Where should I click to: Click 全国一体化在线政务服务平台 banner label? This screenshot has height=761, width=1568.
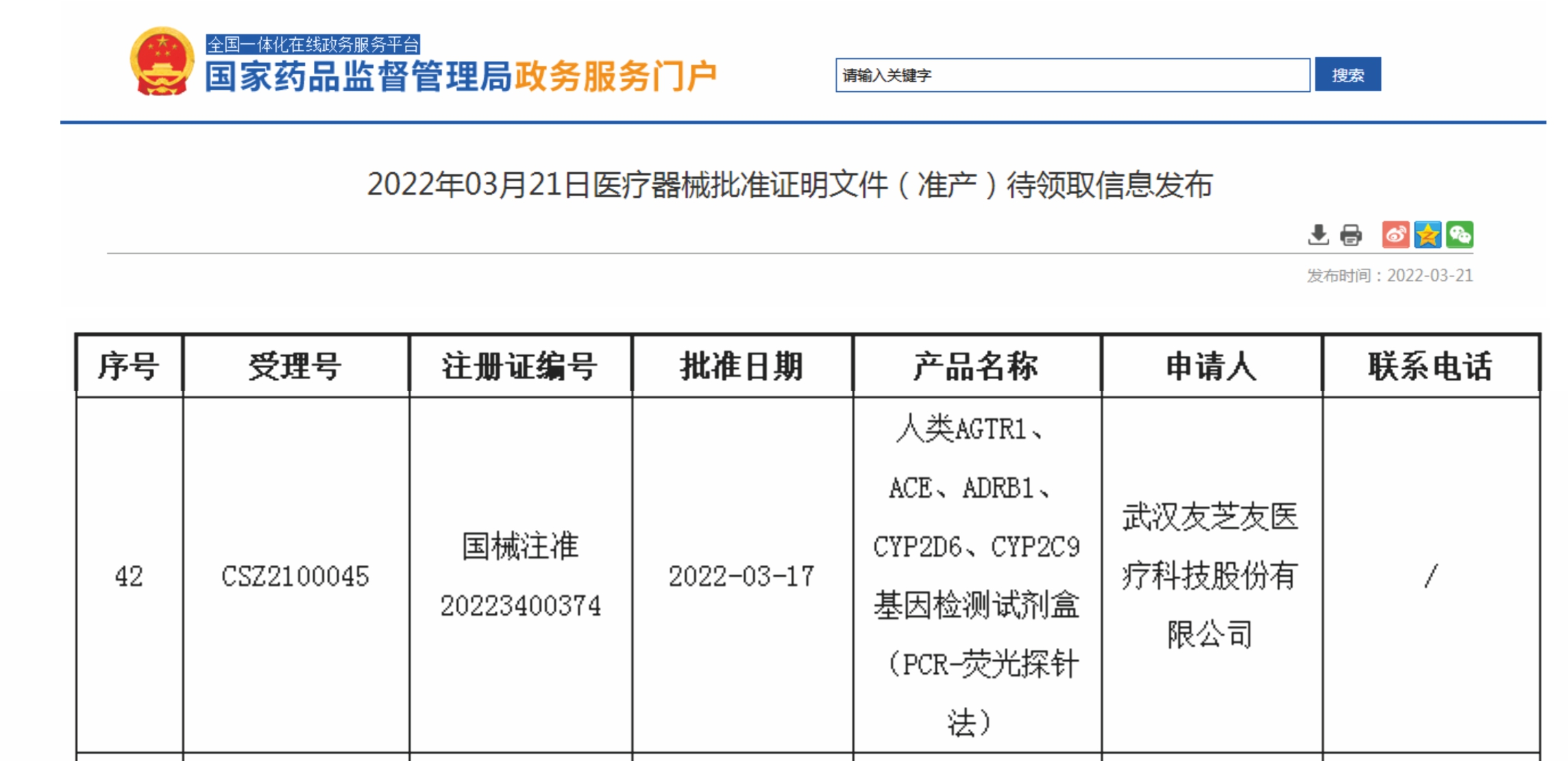313,45
